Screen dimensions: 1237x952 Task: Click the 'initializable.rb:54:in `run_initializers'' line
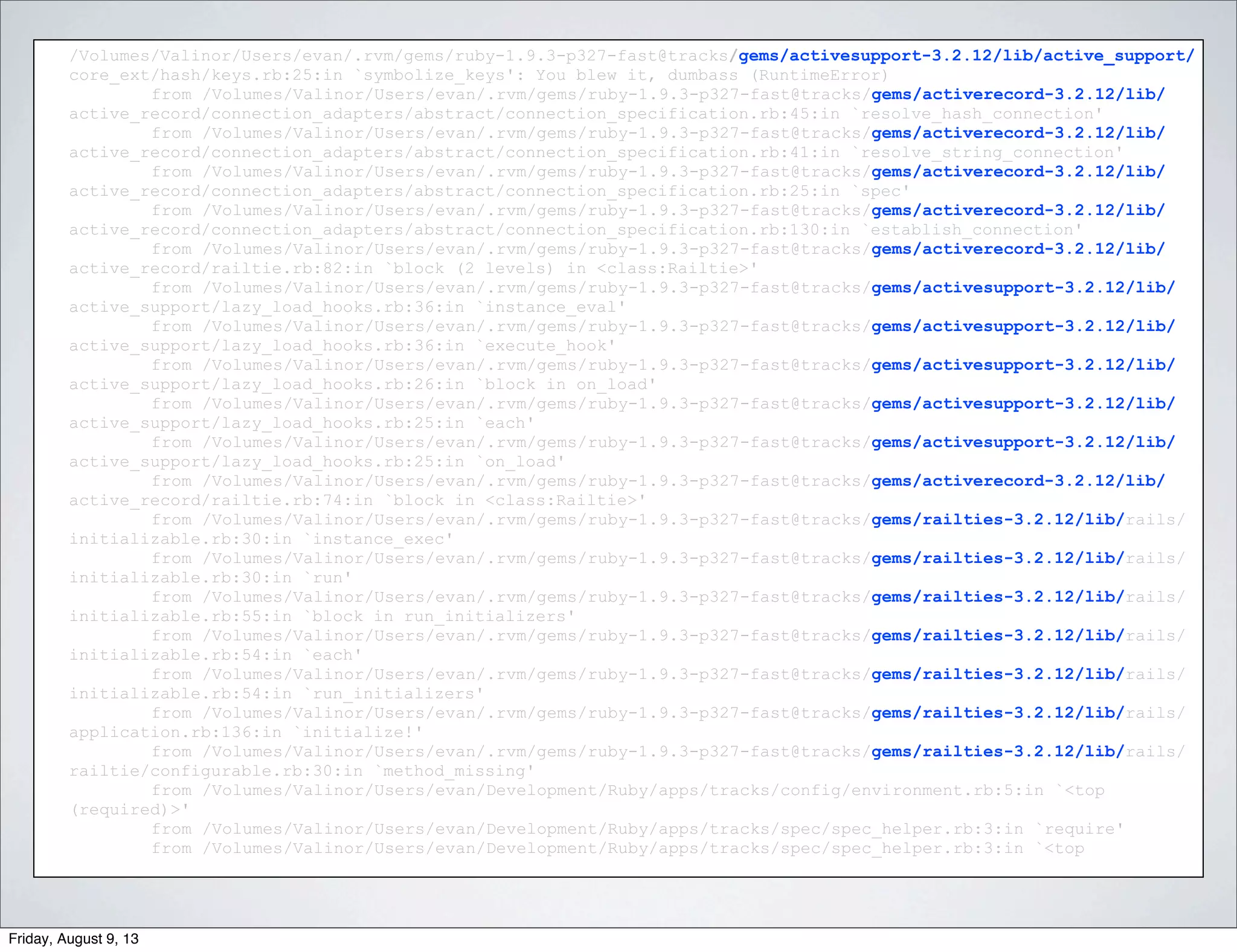point(276,693)
